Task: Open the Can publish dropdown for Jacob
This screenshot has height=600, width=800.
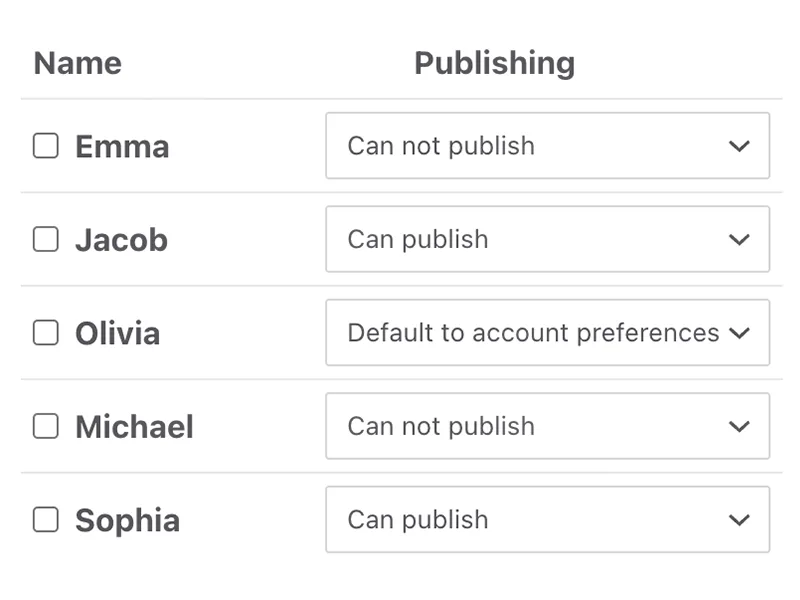Action: click(548, 239)
